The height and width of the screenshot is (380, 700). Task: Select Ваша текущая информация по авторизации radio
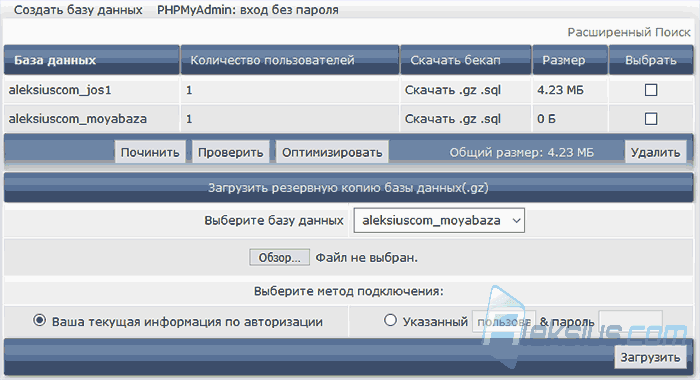39,320
